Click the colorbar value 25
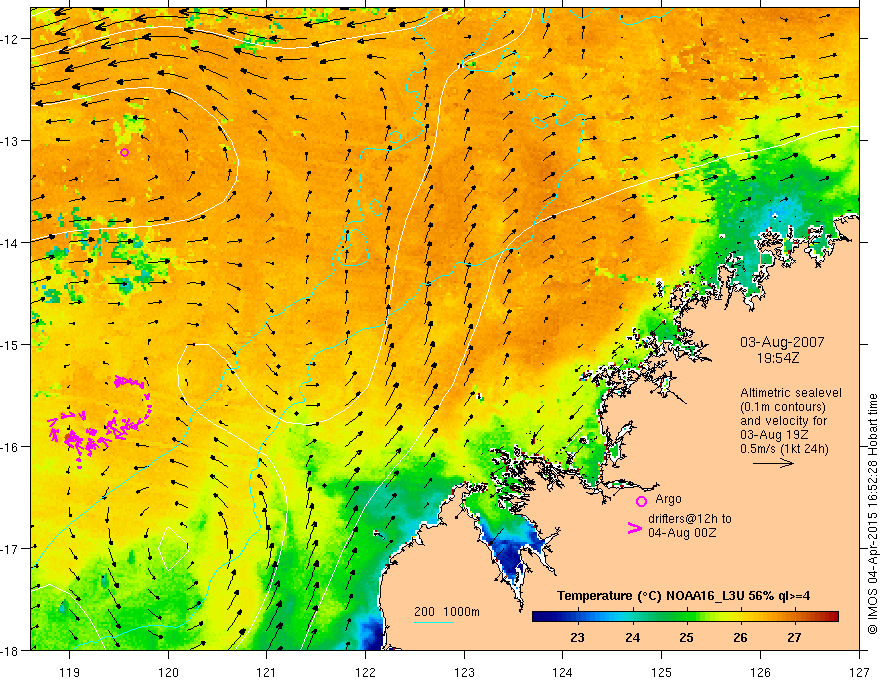This screenshot has height=680, width=880. pyautogui.click(x=686, y=638)
